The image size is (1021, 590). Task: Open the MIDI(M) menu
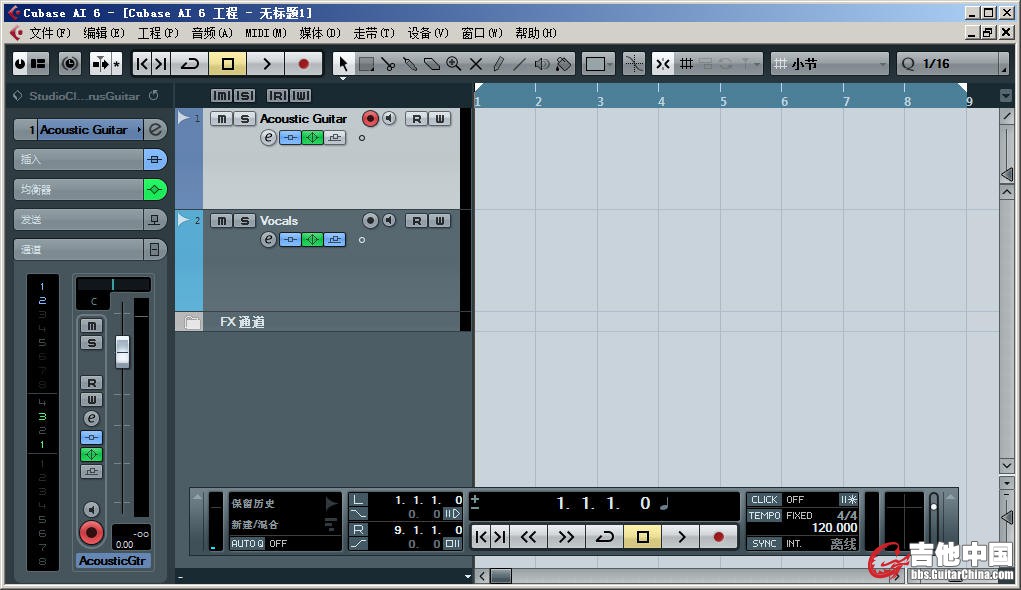(265, 33)
